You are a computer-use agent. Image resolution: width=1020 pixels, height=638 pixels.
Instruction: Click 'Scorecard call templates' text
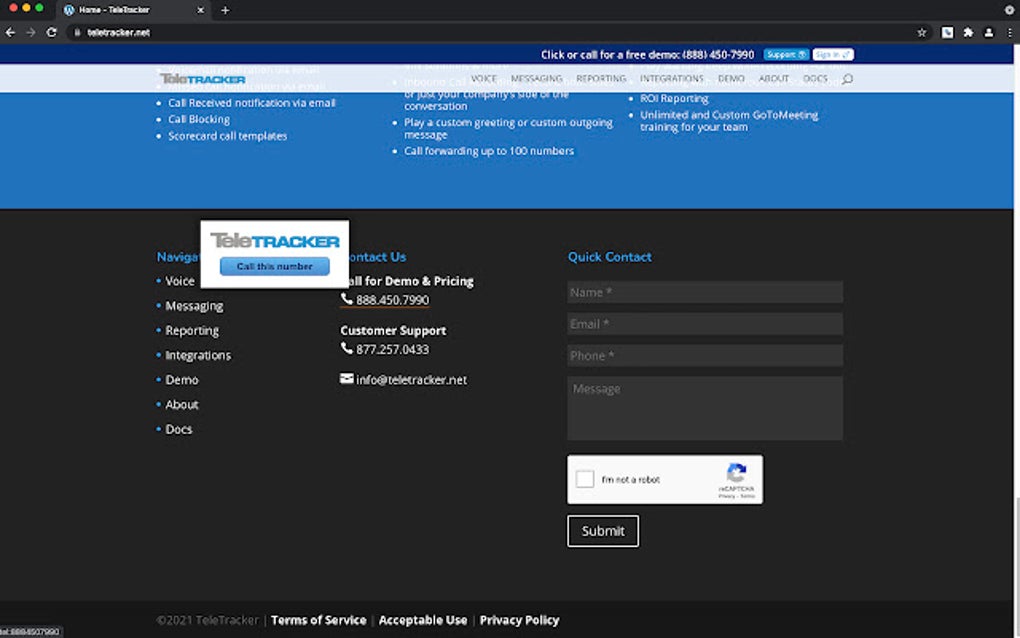(228, 136)
